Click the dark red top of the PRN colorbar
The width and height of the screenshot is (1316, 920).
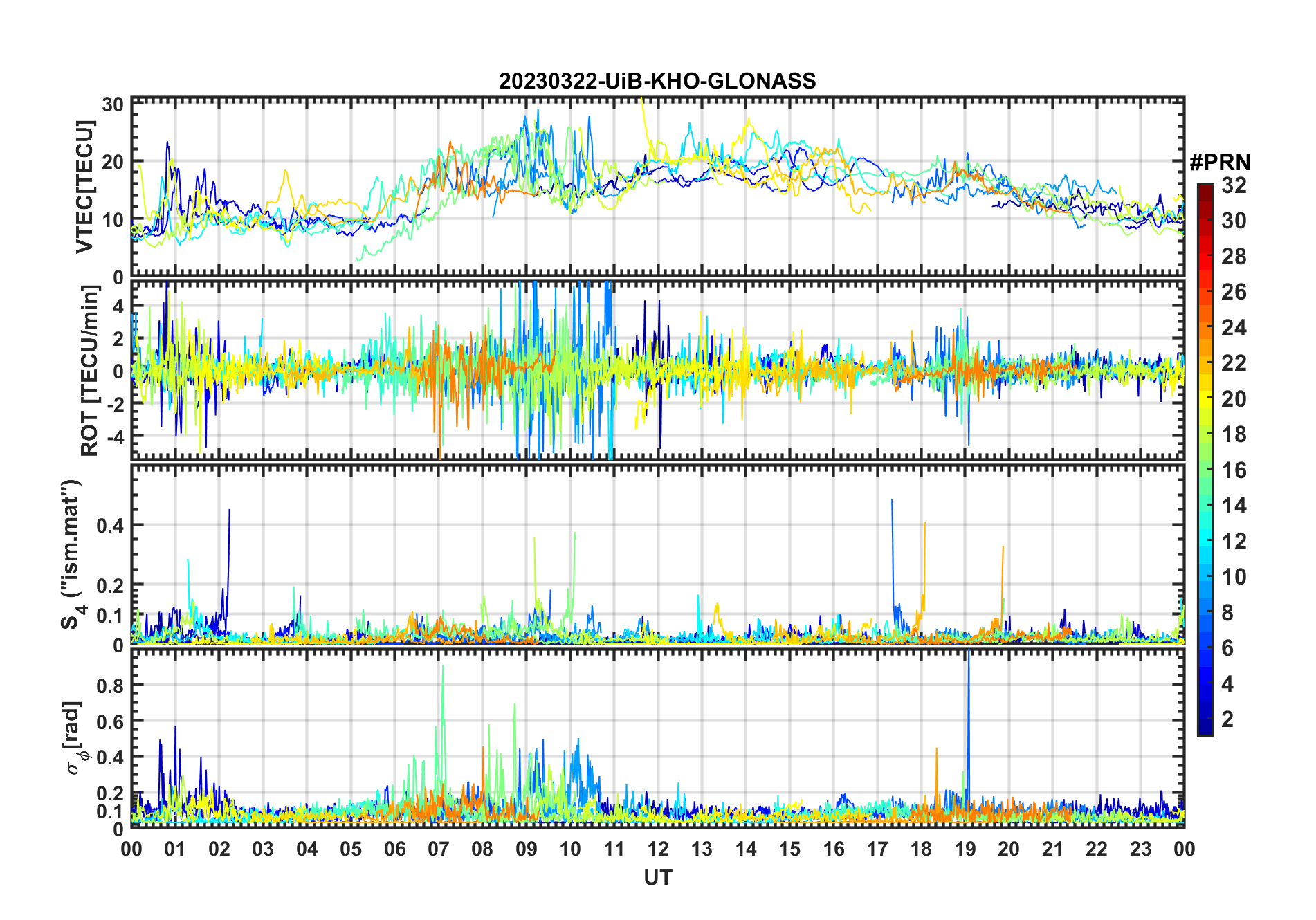click(1205, 190)
